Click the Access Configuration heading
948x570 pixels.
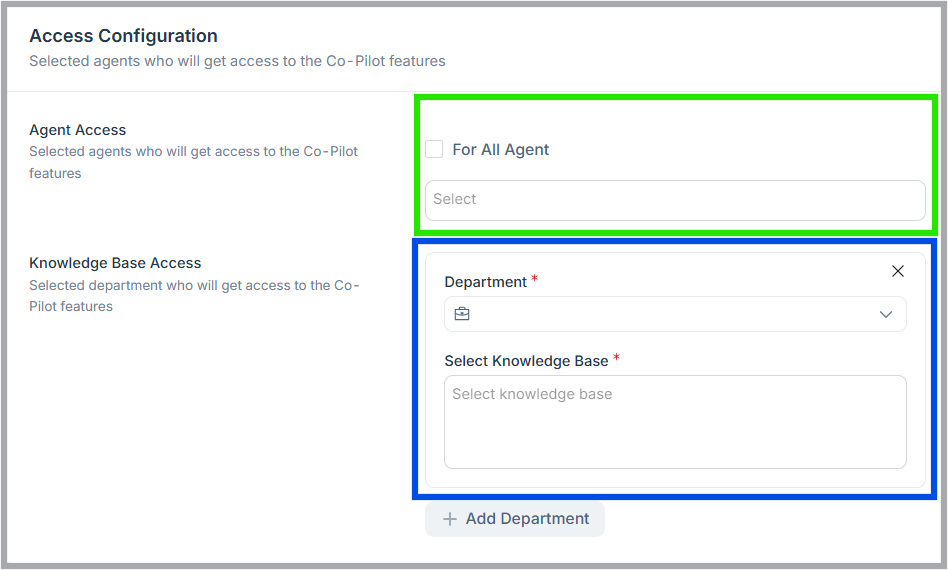click(123, 36)
